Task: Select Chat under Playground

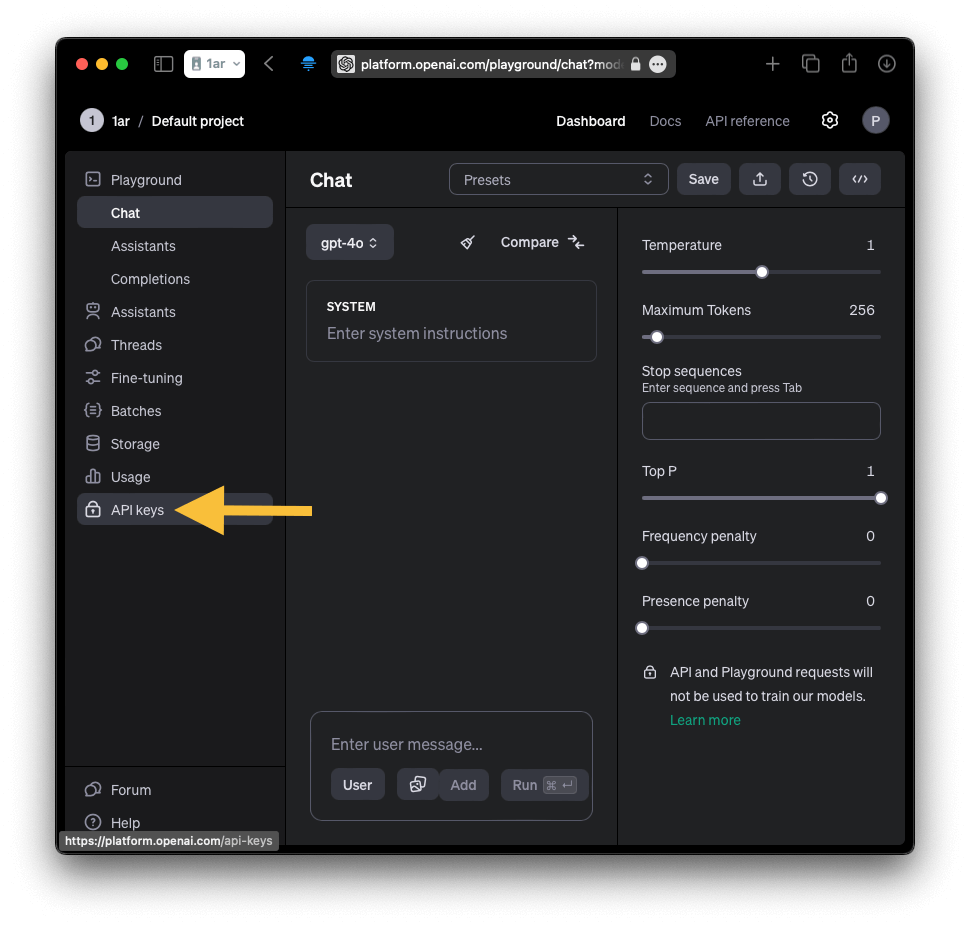Action: (175, 213)
